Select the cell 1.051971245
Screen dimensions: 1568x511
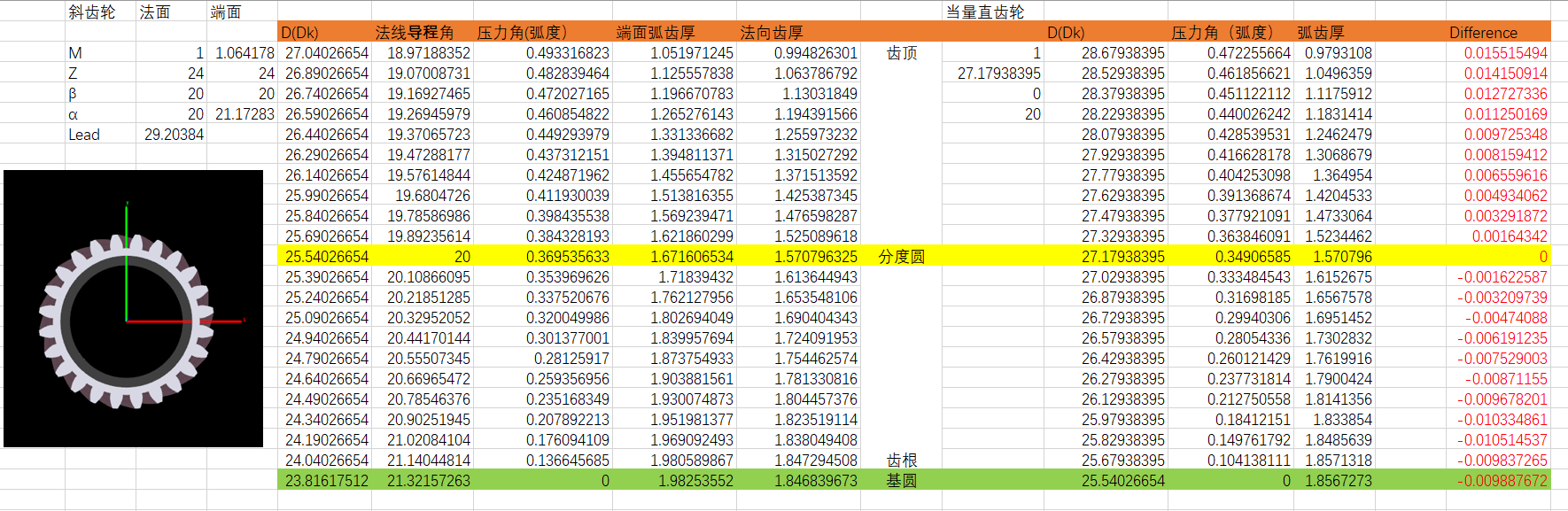[x=692, y=53]
